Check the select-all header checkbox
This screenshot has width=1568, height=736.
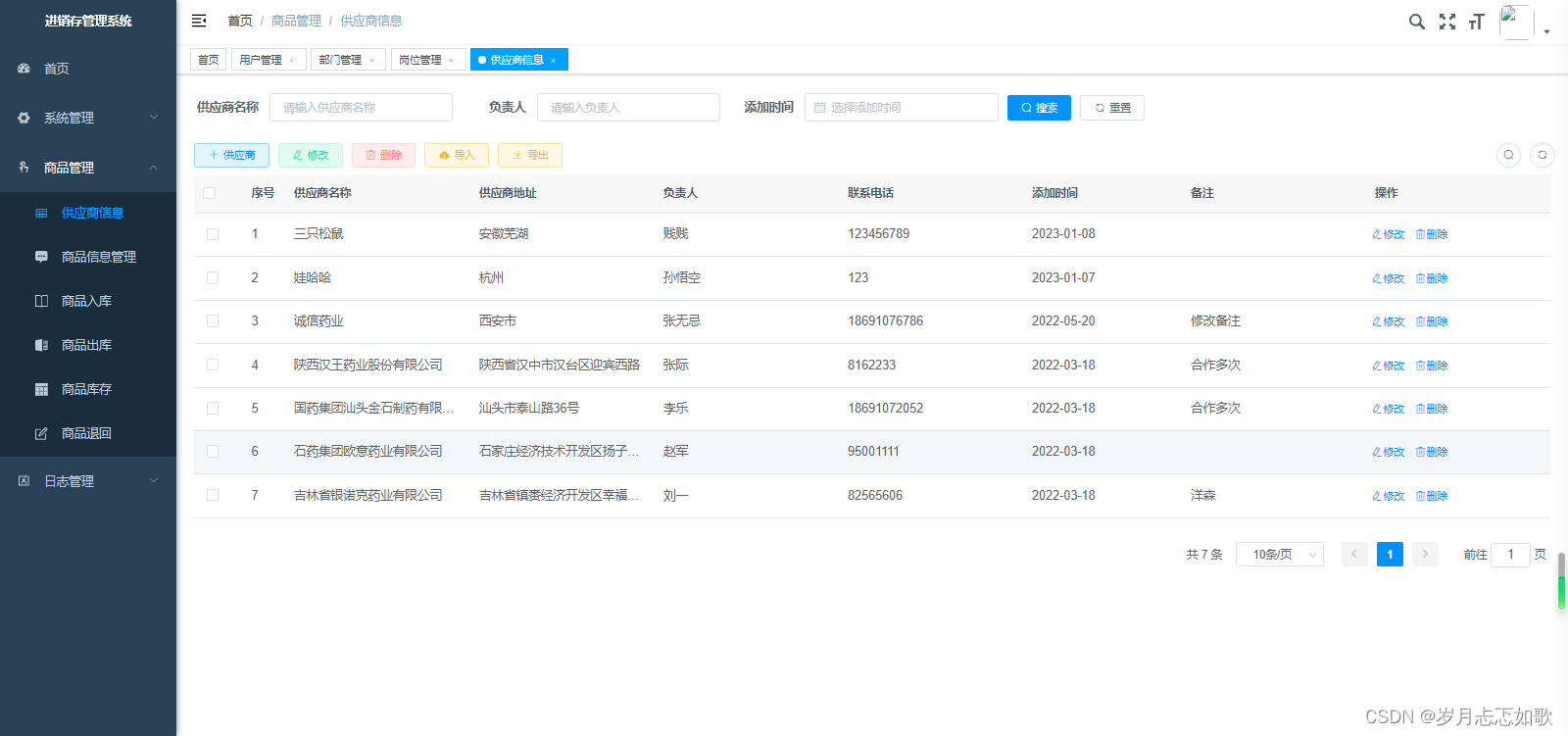pos(210,193)
